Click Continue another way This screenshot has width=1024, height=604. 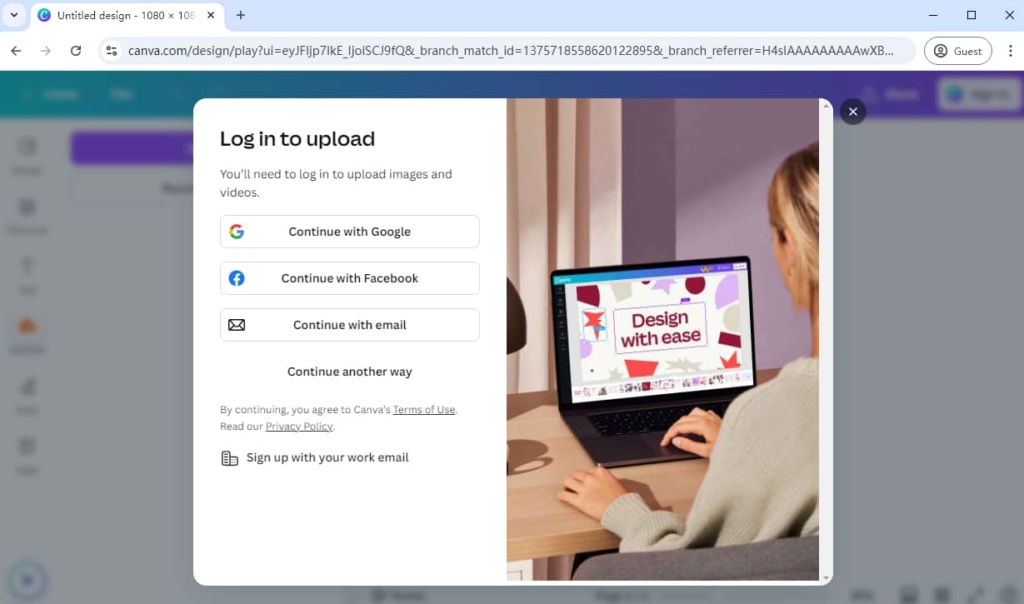(x=349, y=372)
